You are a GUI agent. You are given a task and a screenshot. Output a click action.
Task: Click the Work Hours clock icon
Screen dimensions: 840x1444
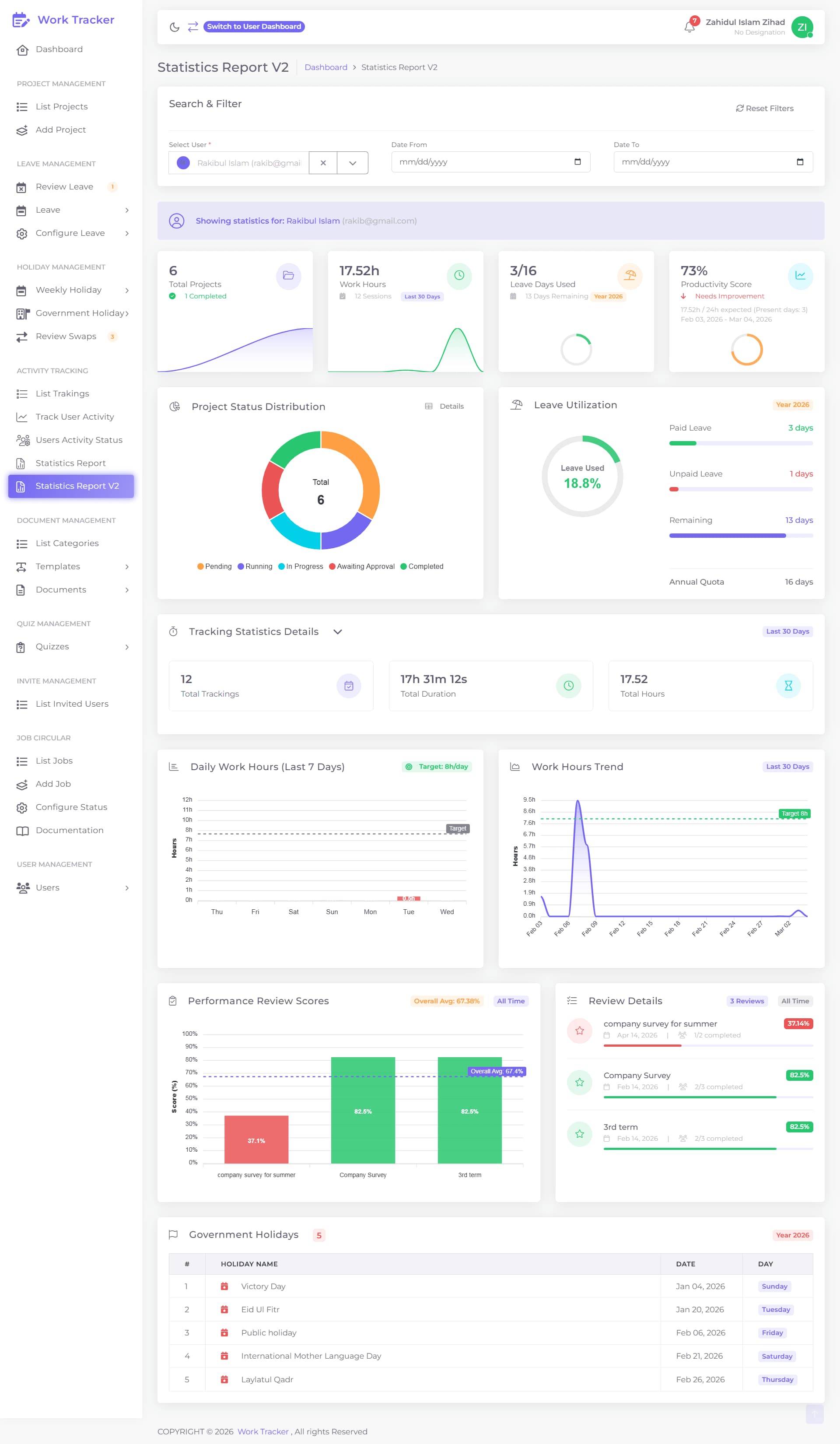coord(459,276)
